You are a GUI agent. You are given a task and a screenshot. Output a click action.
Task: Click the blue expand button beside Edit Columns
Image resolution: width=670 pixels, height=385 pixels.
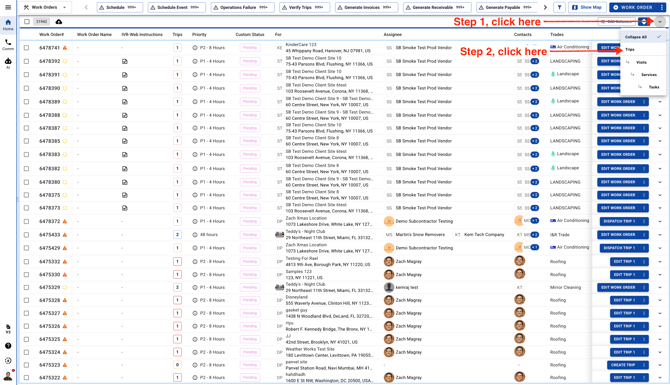pos(644,21)
